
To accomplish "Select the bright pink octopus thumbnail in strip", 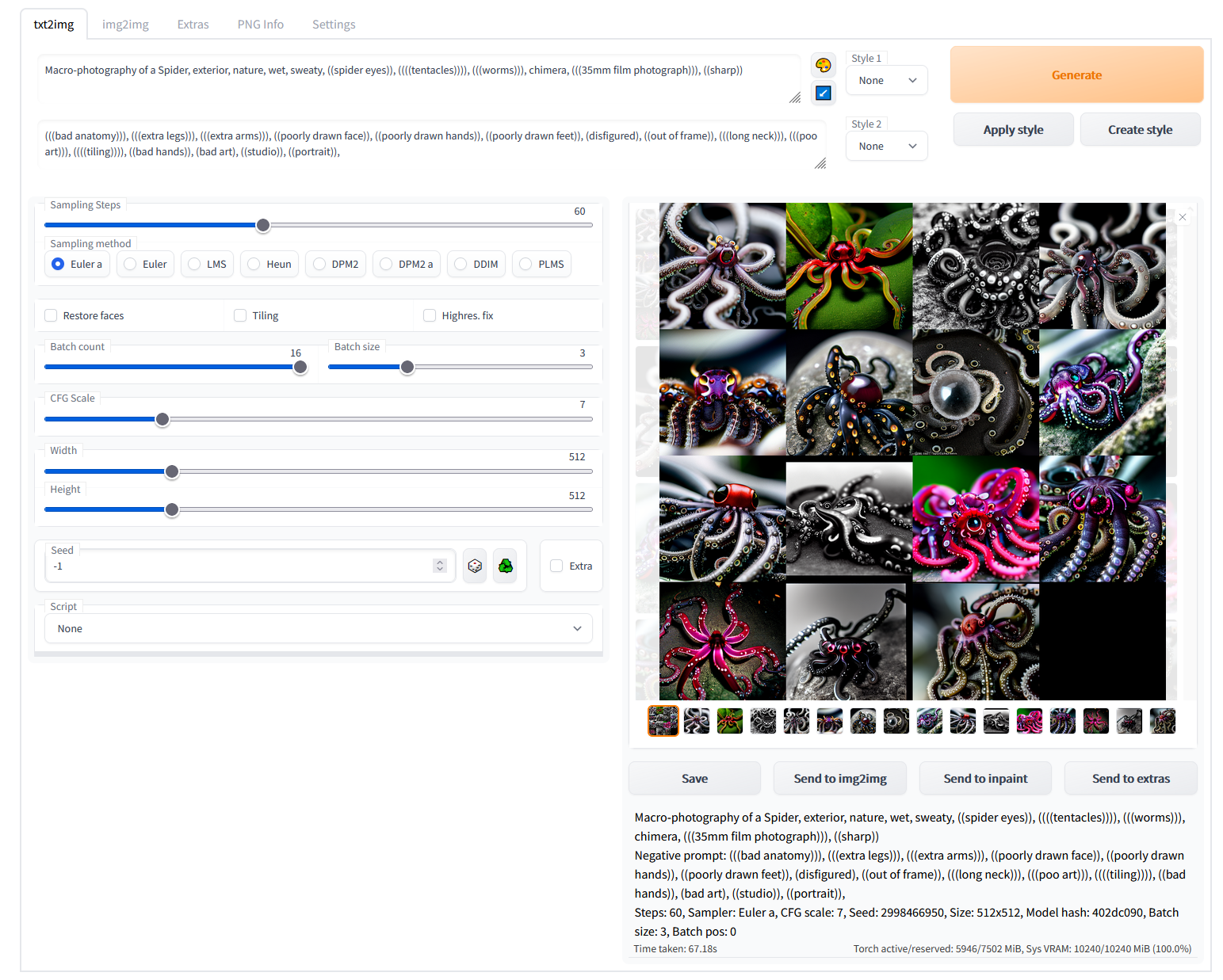I will (x=1029, y=721).
